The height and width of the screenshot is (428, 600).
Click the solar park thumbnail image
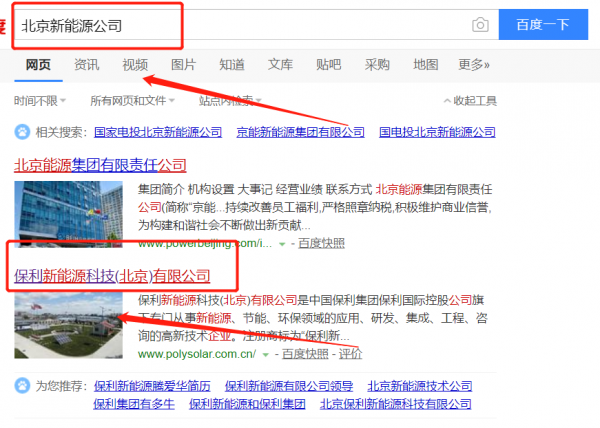coord(68,325)
